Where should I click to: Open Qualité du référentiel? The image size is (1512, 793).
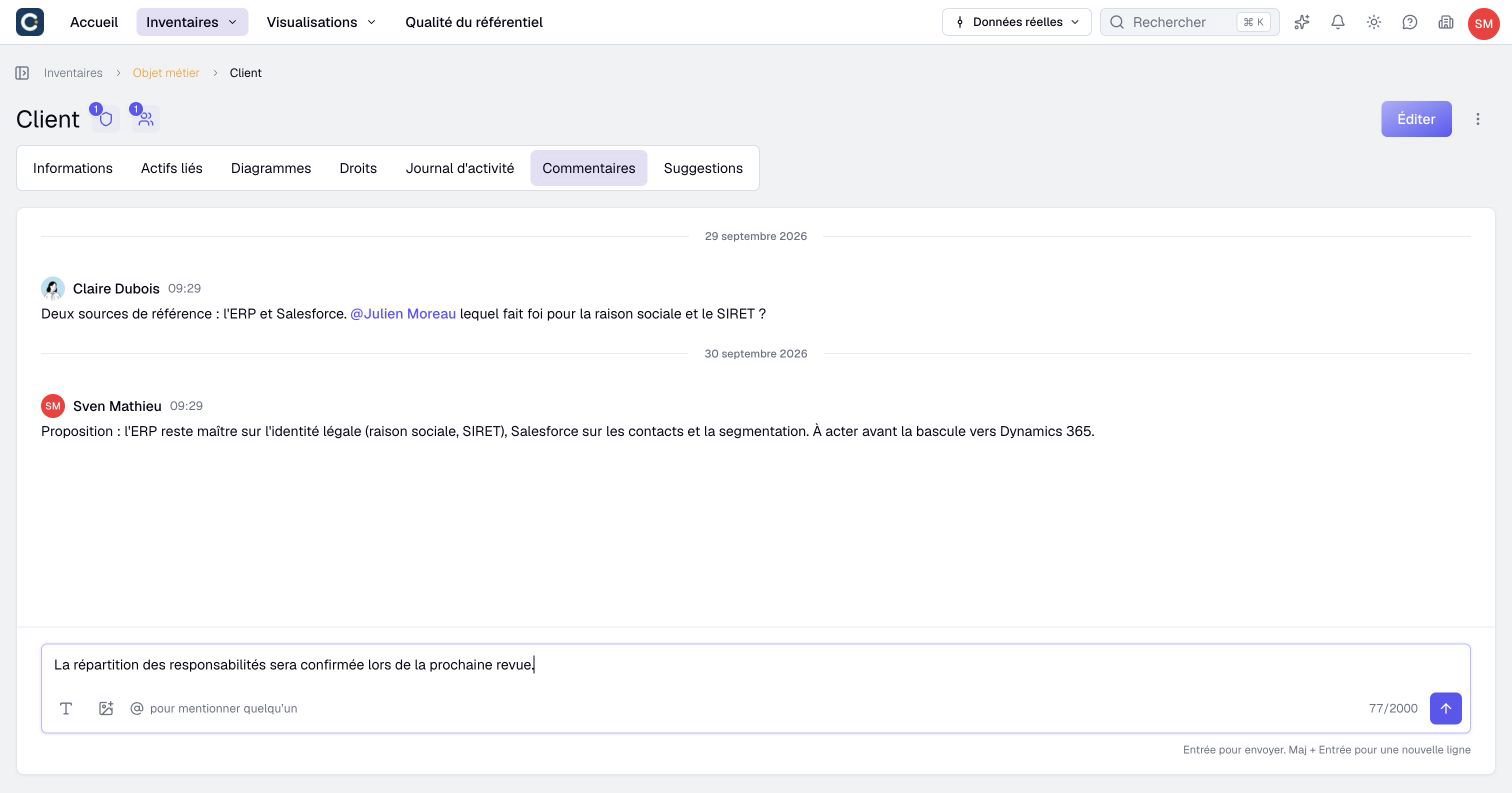(474, 22)
